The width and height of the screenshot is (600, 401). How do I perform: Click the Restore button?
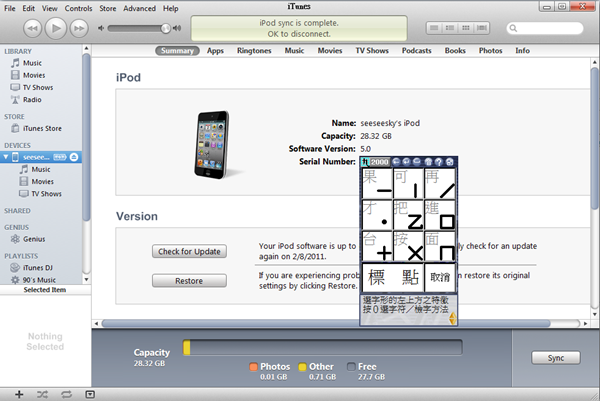pos(189,281)
